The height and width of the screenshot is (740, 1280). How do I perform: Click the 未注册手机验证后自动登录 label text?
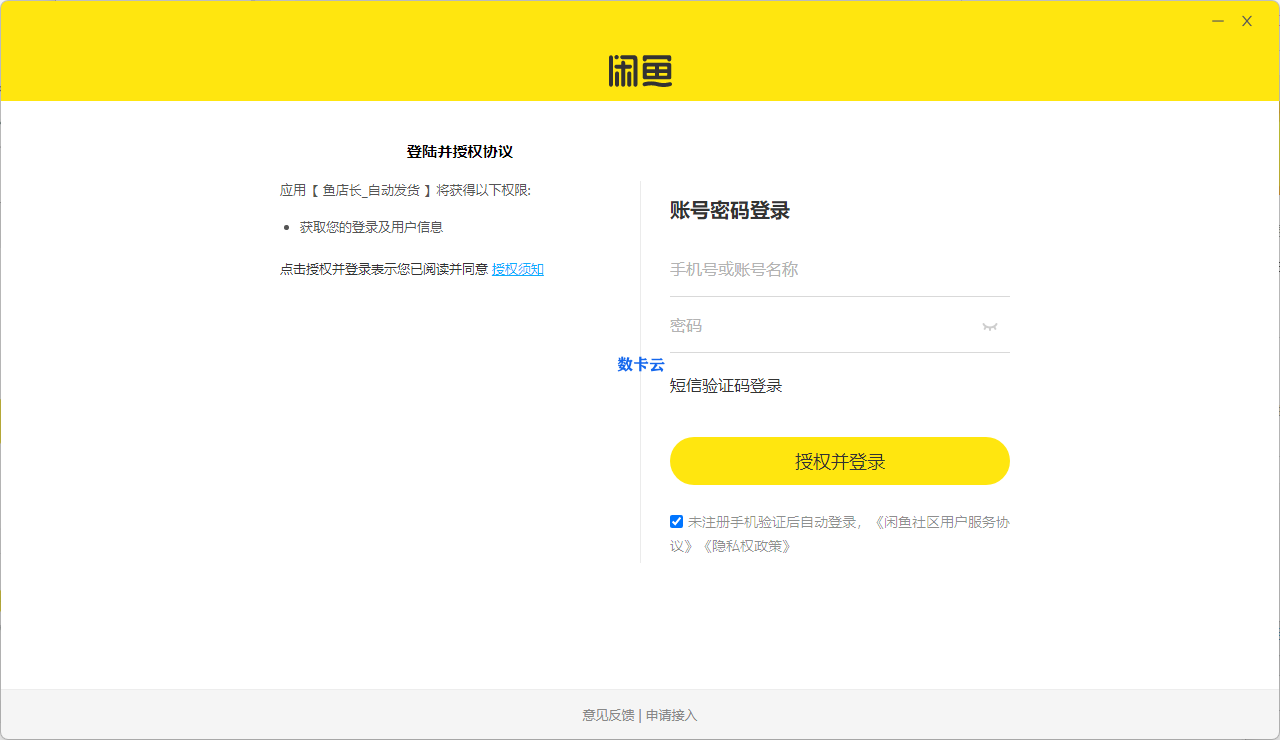[772, 522]
